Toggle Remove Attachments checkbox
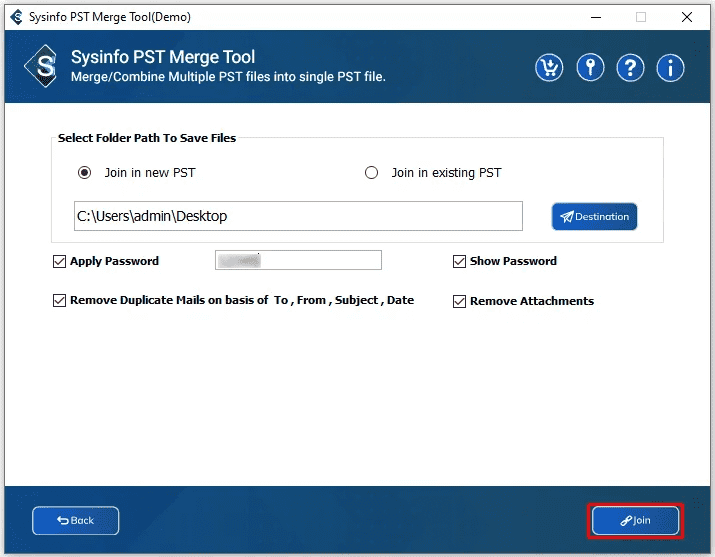This screenshot has width=715, height=557. pyautogui.click(x=459, y=301)
